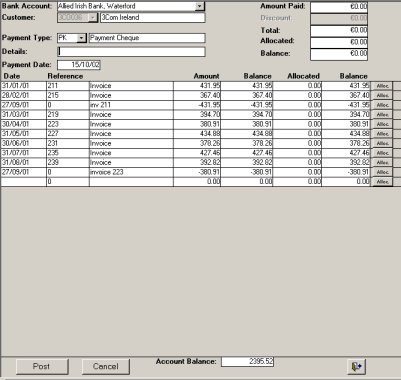Screen dimensions: 401x380
Task: Click amount cell 434.88
Action: coord(197,134)
